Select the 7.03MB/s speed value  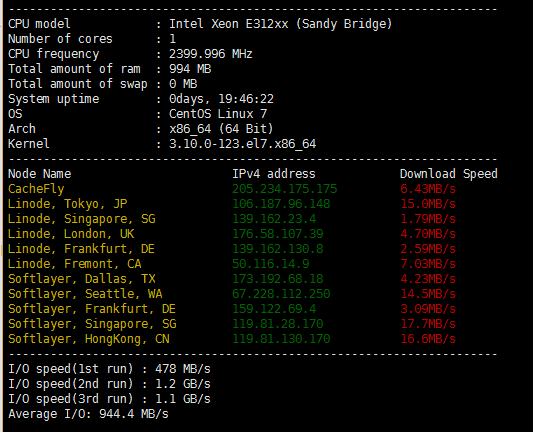click(x=428, y=264)
